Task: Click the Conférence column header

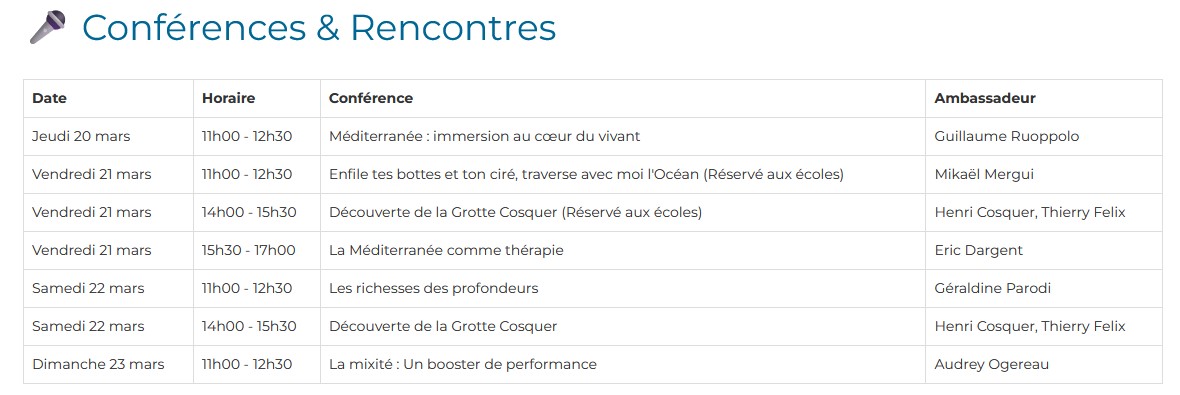Action: tap(371, 98)
